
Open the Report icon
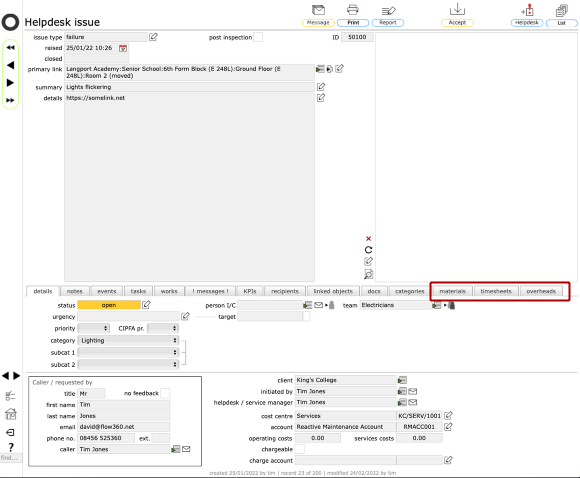coord(388,10)
